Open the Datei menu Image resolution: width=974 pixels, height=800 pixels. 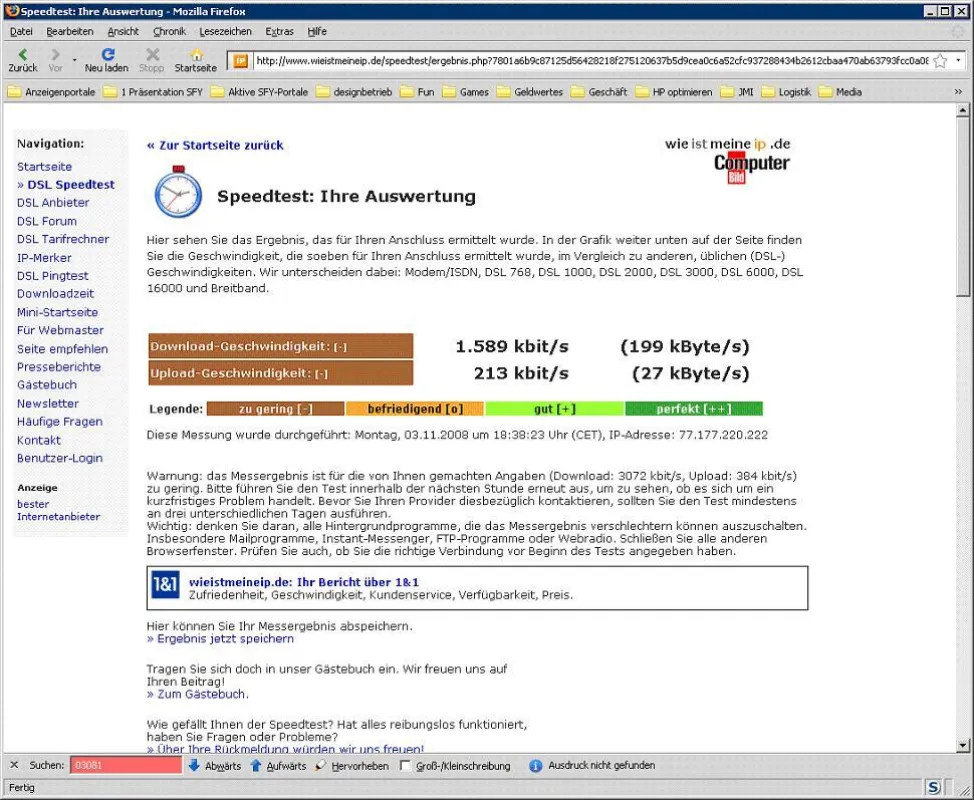click(x=21, y=31)
